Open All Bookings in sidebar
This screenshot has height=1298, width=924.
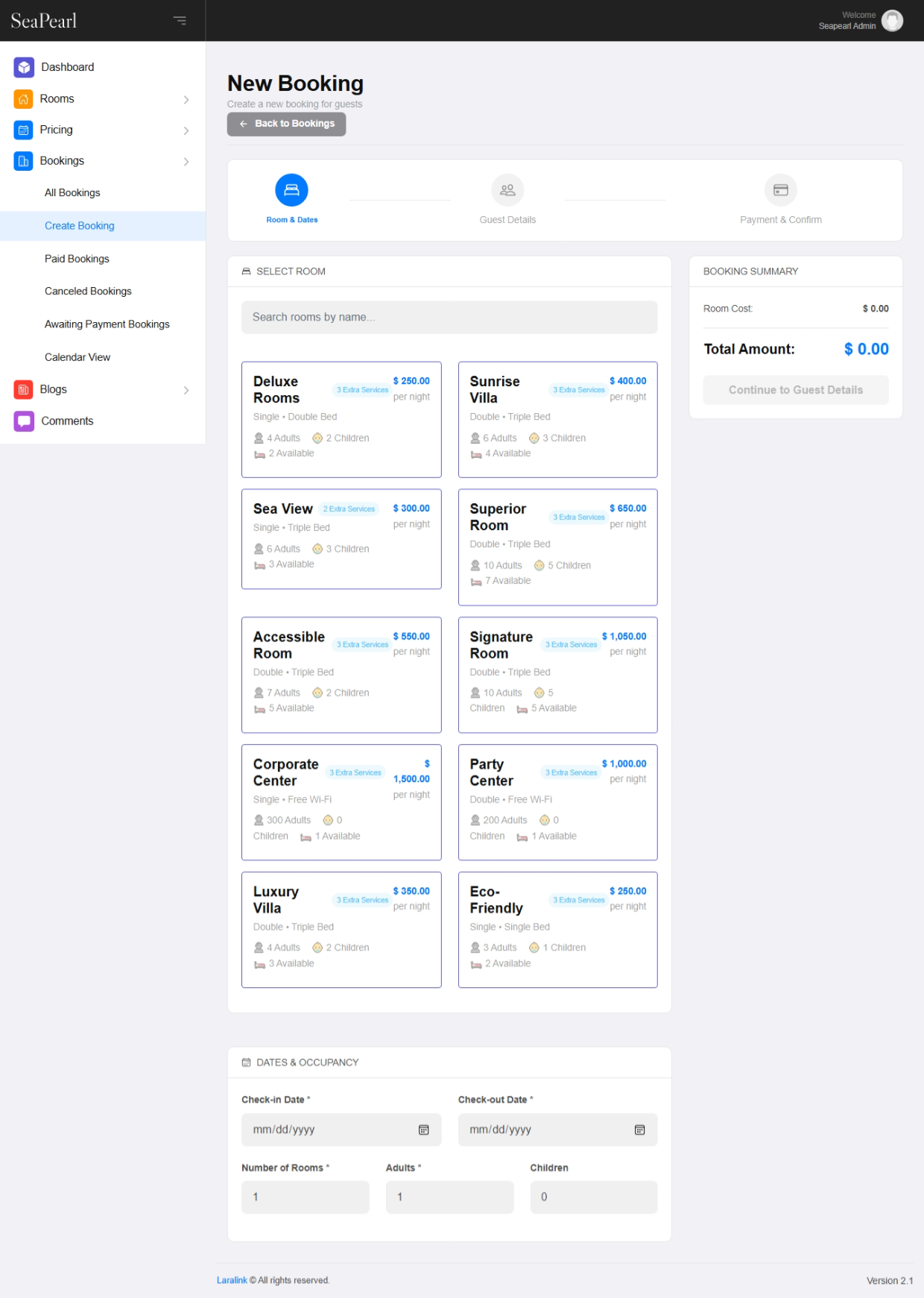pos(72,193)
